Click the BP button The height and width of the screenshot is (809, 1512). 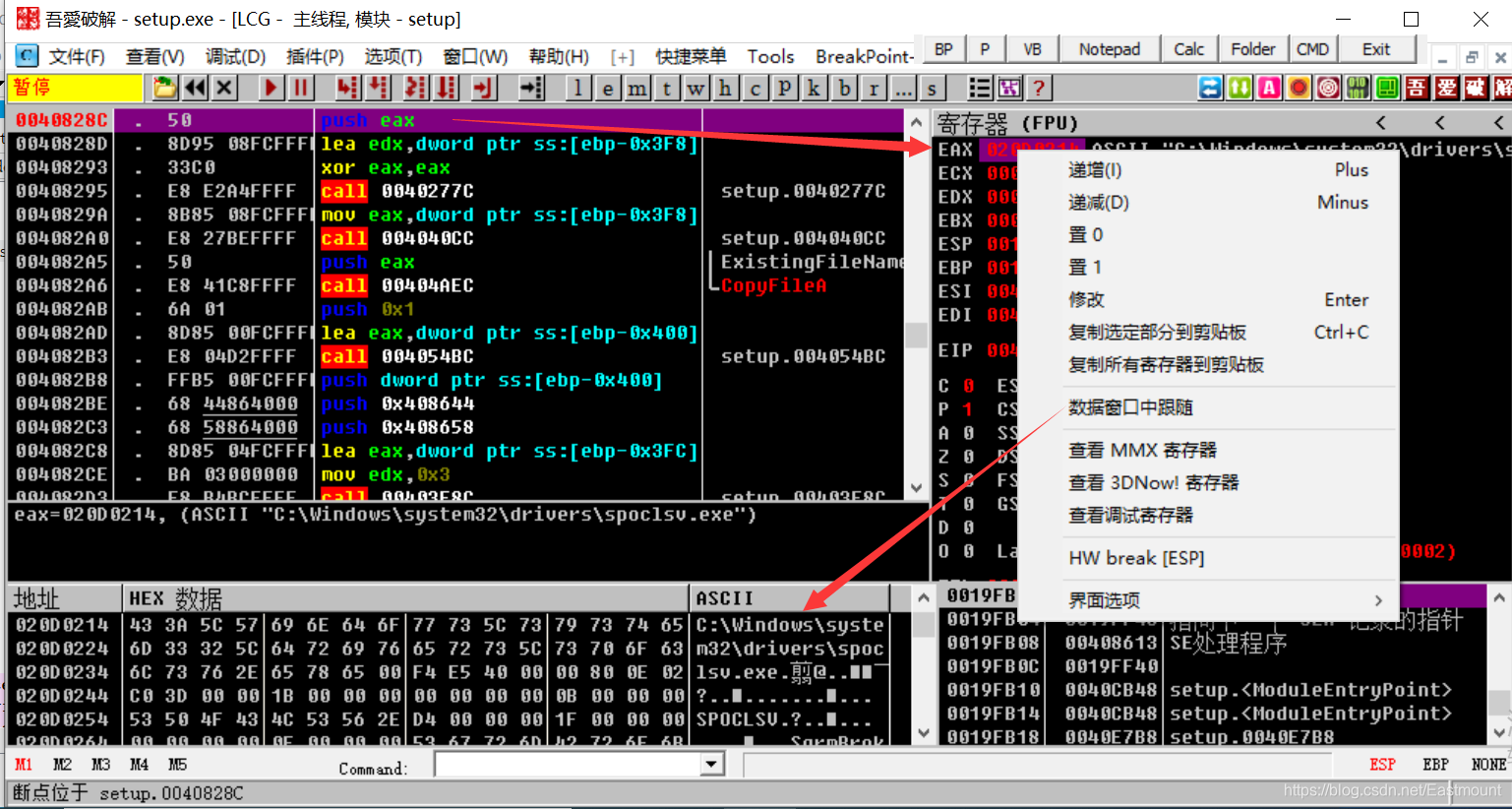[x=943, y=49]
